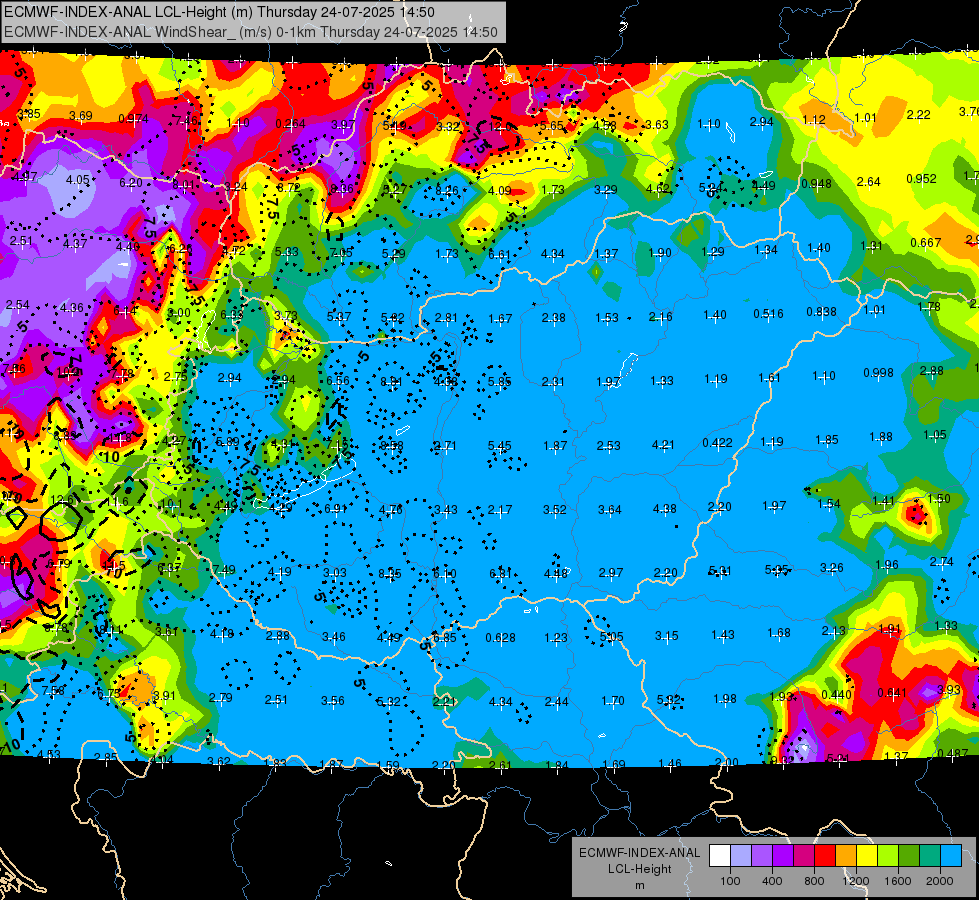Click the wind shear value '3.63'
This screenshot has width=979, height=900.
[x=657, y=124]
